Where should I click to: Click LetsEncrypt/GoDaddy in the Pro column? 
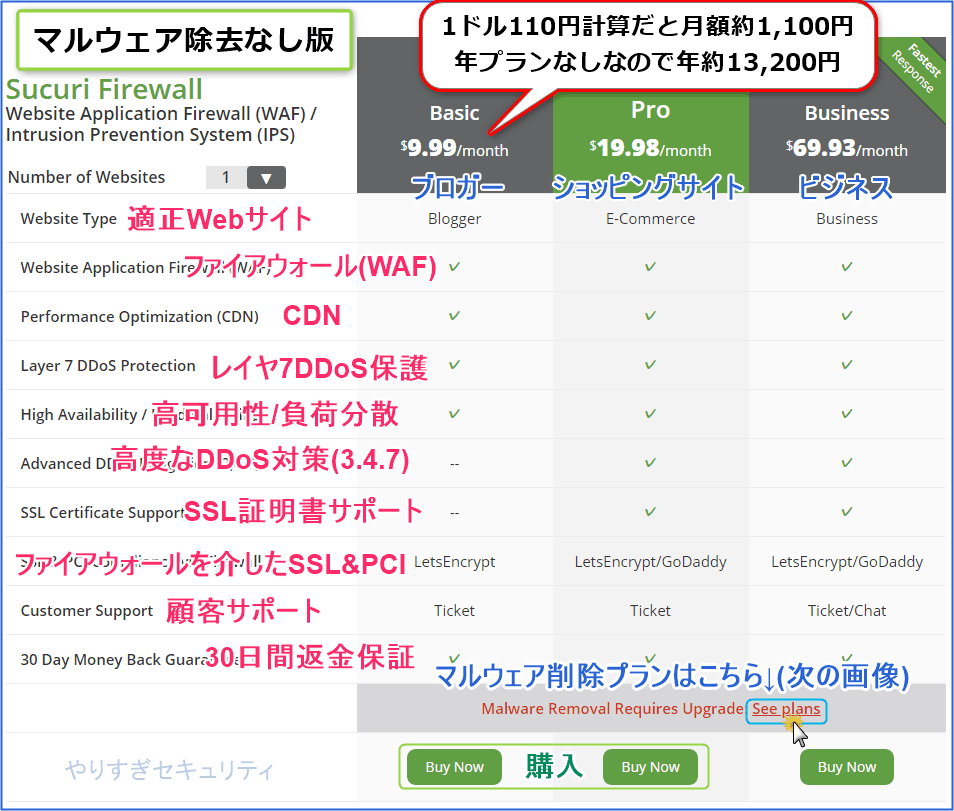pyautogui.click(x=650, y=562)
